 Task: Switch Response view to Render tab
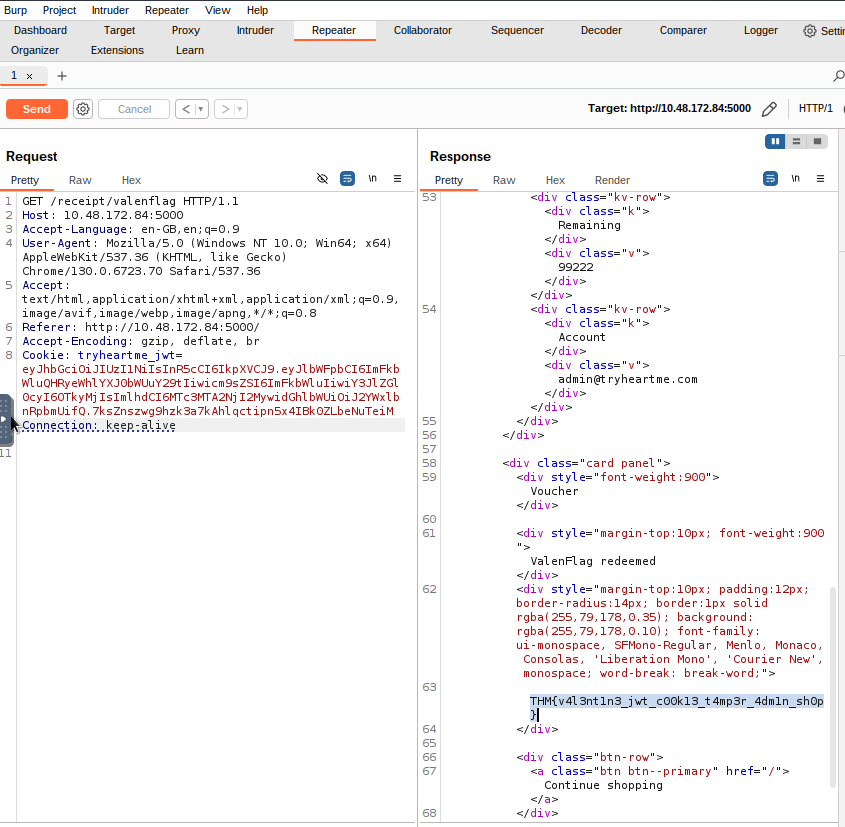coord(612,180)
